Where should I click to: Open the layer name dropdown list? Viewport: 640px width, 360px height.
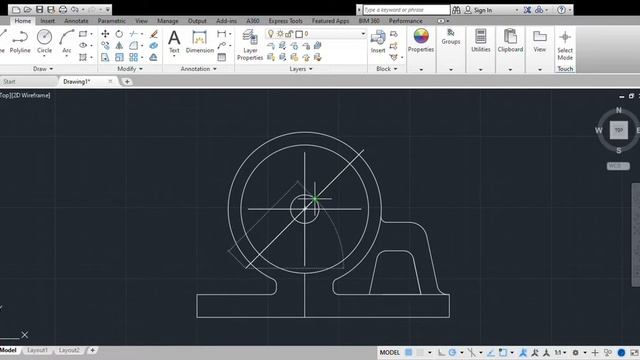363,34
